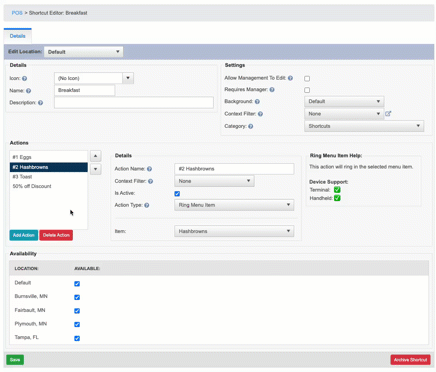The width and height of the screenshot is (436, 372).
Task: Click green Handheld support check icon
Action: pyautogui.click(x=337, y=198)
